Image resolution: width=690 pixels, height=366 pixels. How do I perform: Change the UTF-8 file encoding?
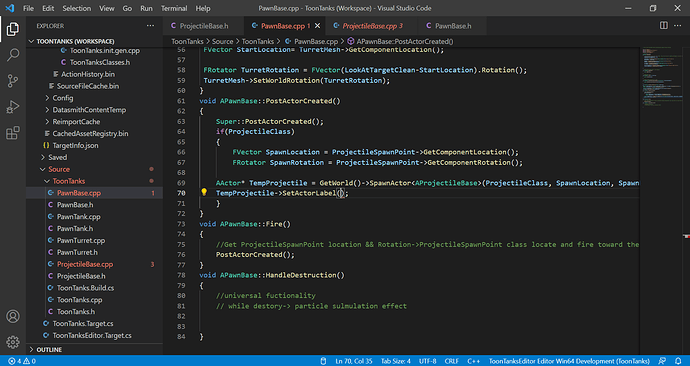tap(427, 361)
